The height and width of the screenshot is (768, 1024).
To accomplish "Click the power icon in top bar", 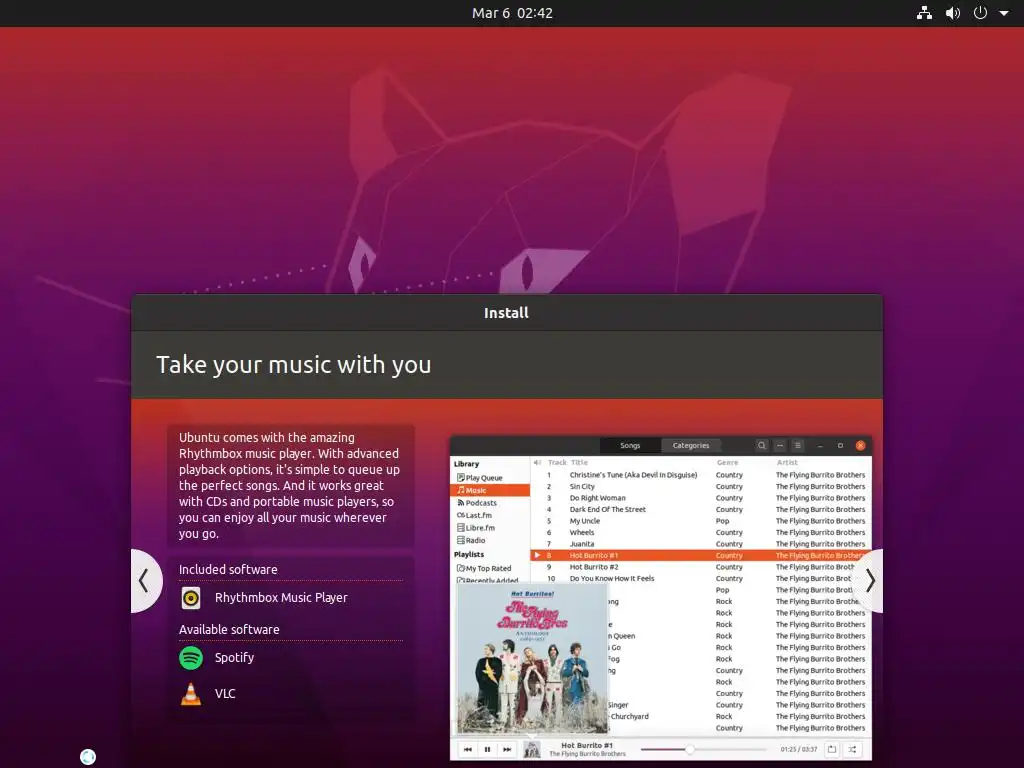I will [x=980, y=13].
